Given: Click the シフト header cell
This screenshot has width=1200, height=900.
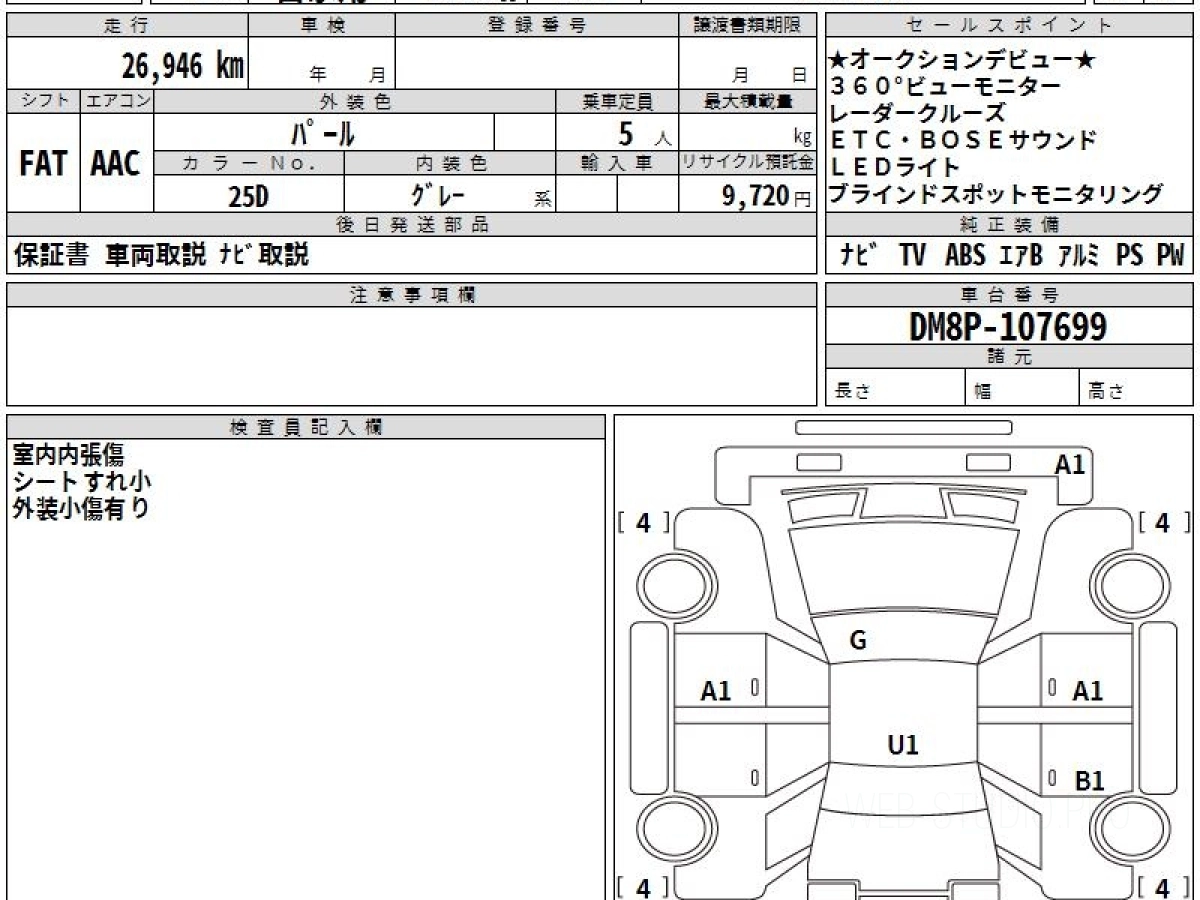Looking at the screenshot, I should pyautogui.click(x=43, y=101).
